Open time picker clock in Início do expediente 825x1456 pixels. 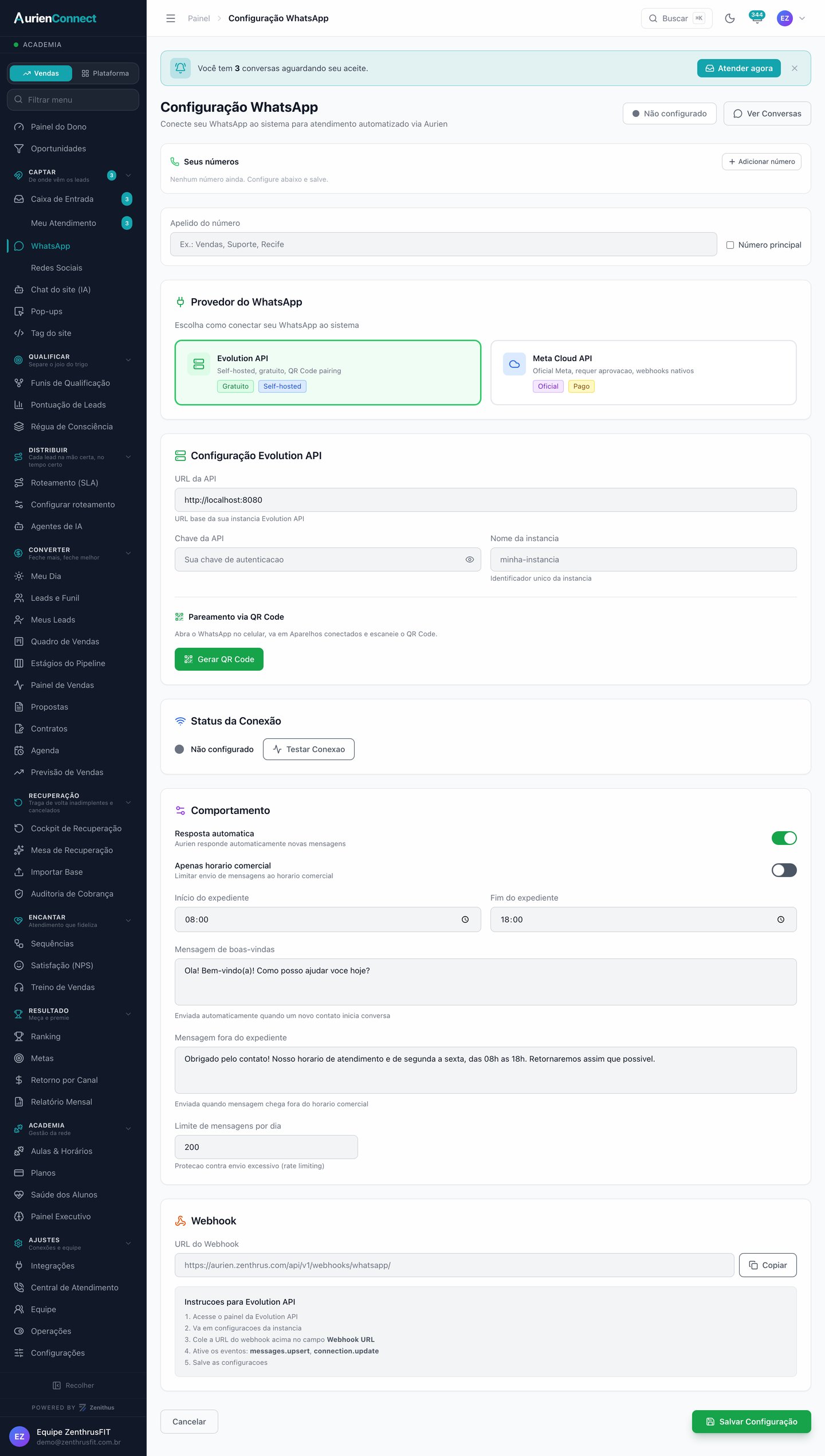465,919
